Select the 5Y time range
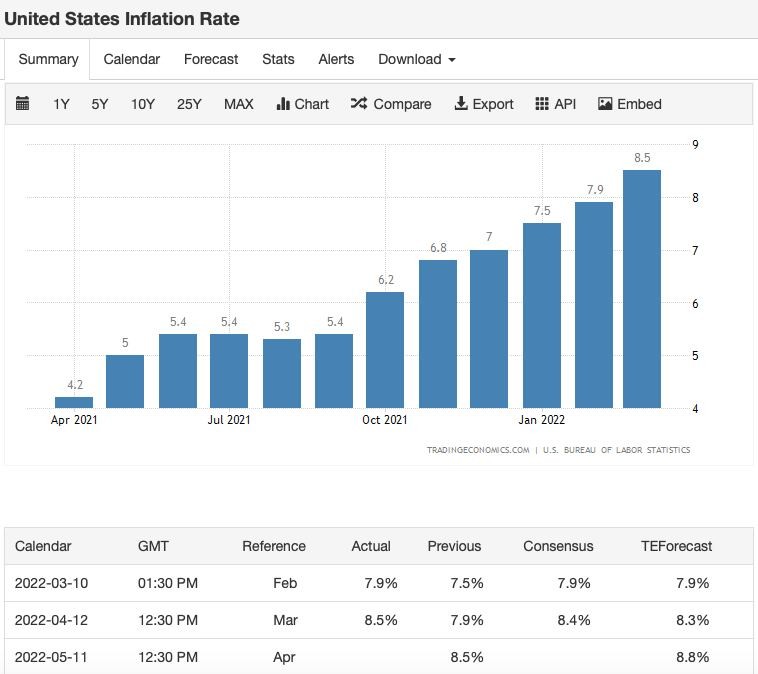The image size is (758, 674). 100,104
